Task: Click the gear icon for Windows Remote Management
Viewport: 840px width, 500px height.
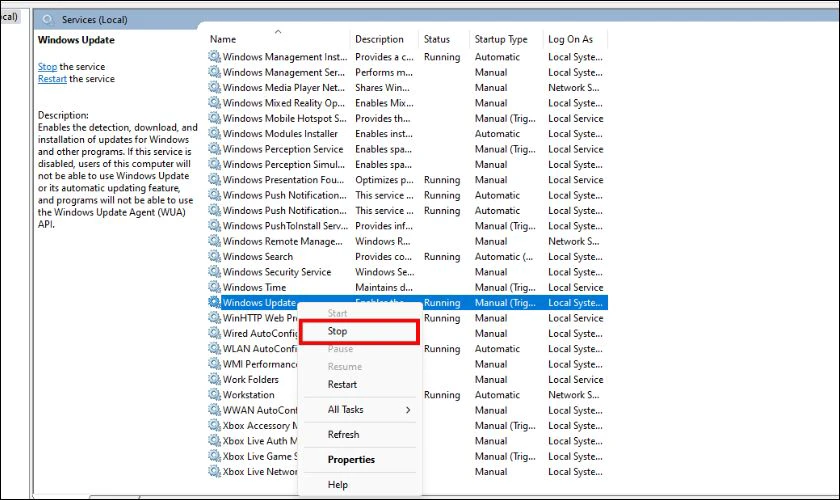Action: pos(214,241)
